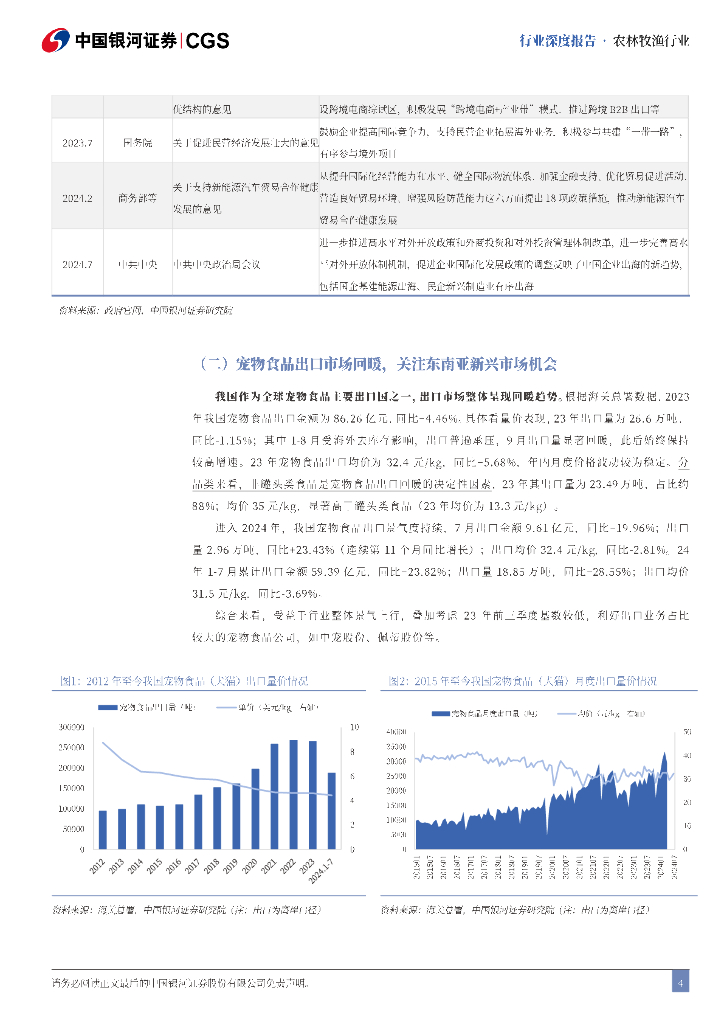This screenshot has width=724, height=1024.
Task: Select the table cell '2024.7'
Action: click(77, 264)
